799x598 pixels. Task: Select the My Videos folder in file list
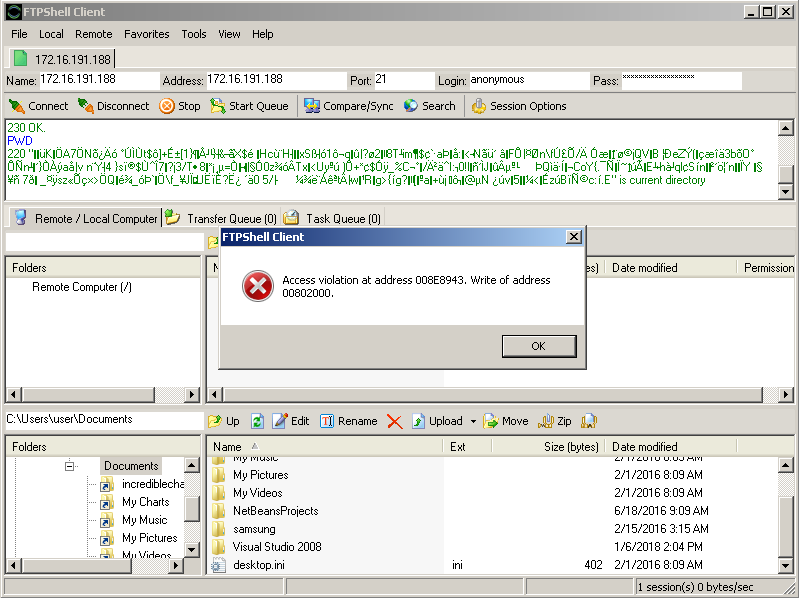click(258, 493)
